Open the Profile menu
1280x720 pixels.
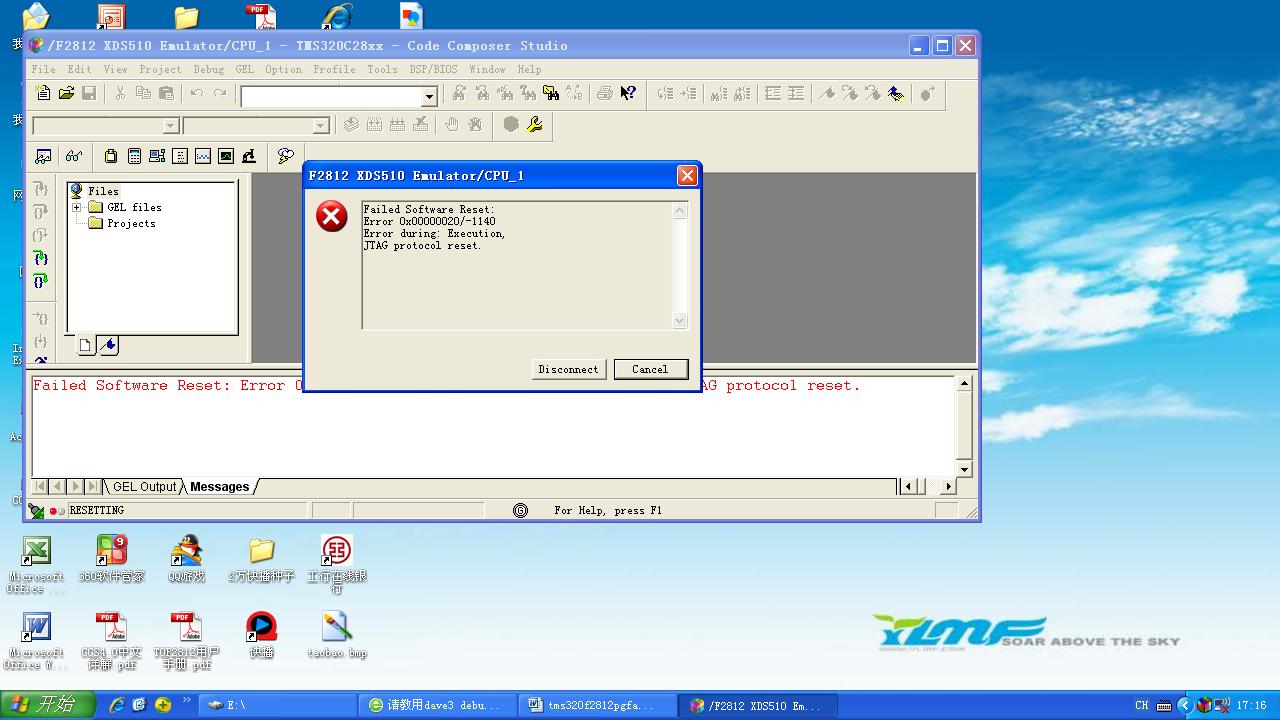[x=334, y=69]
